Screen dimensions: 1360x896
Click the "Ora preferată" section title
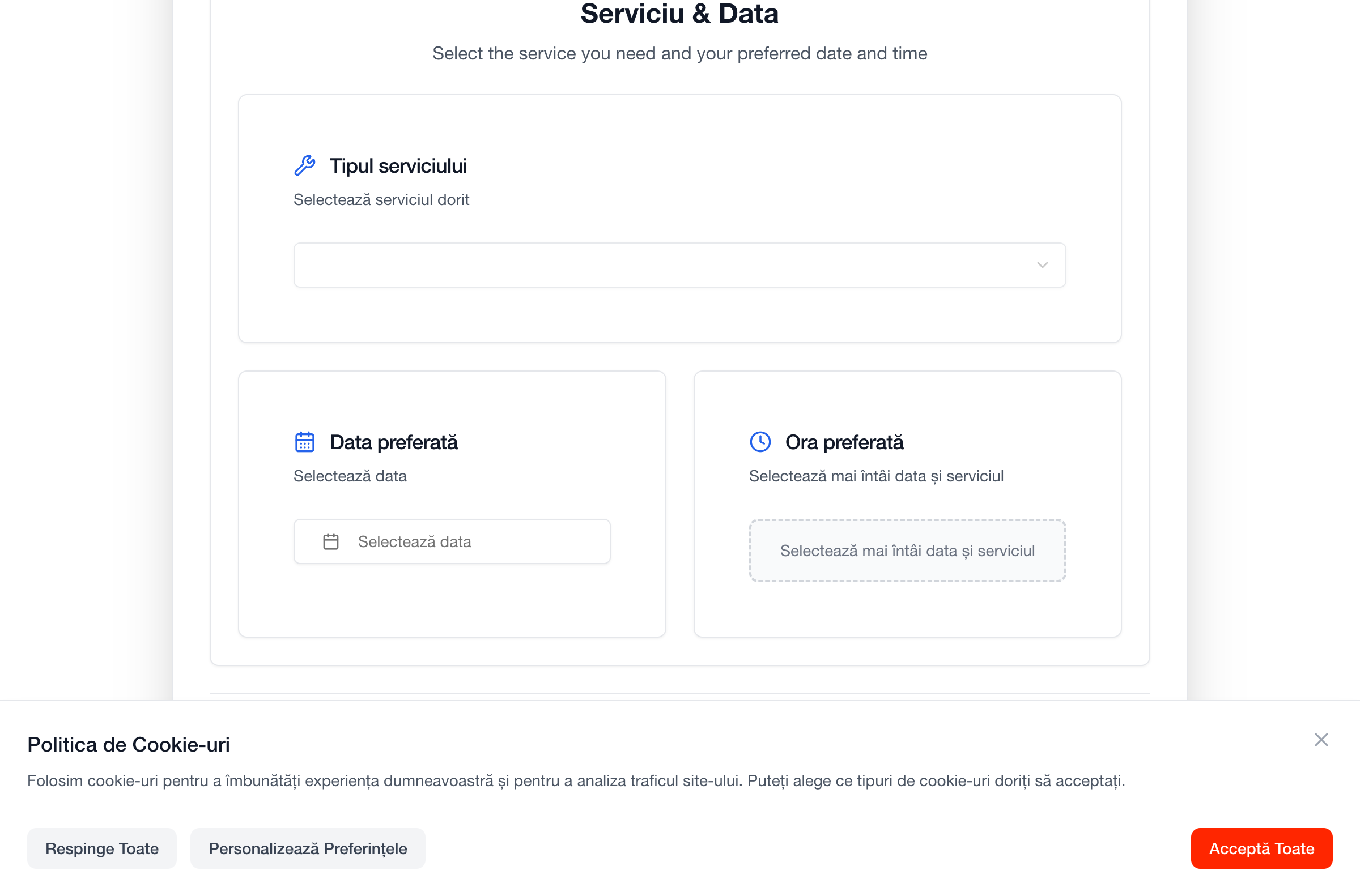click(844, 442)
